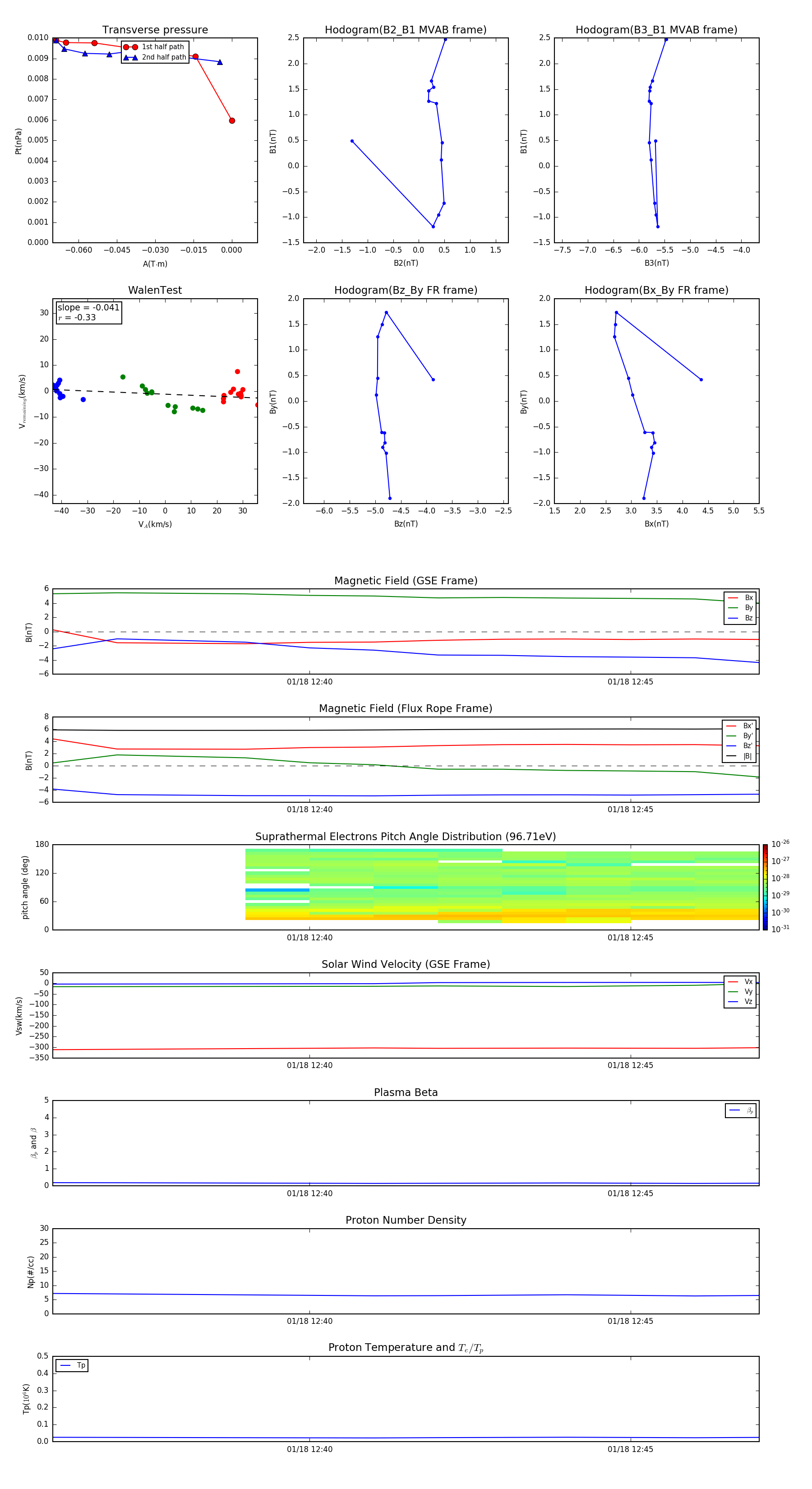Click the 'r = -0.33' annotation
Image resolution: width=812 pixels, height=1489 pixels.
(77, 317)
